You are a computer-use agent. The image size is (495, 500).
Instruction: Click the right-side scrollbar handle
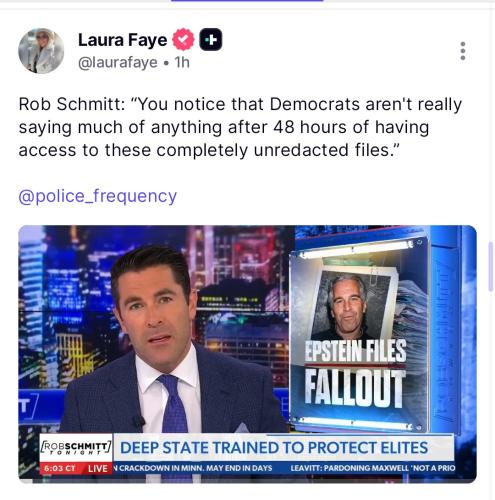click(x=490, y=267)
